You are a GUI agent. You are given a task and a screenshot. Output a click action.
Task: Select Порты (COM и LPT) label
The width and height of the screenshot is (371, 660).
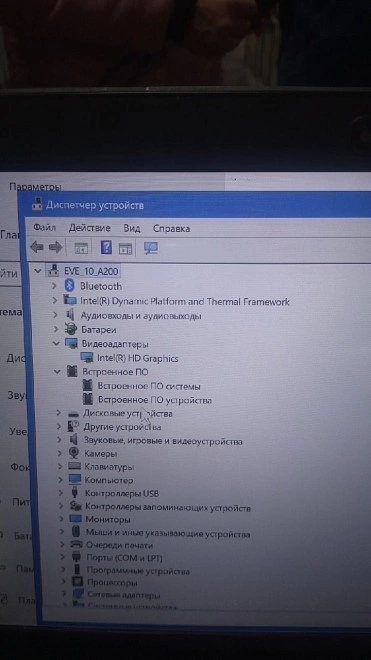click(x=124, y=559)
